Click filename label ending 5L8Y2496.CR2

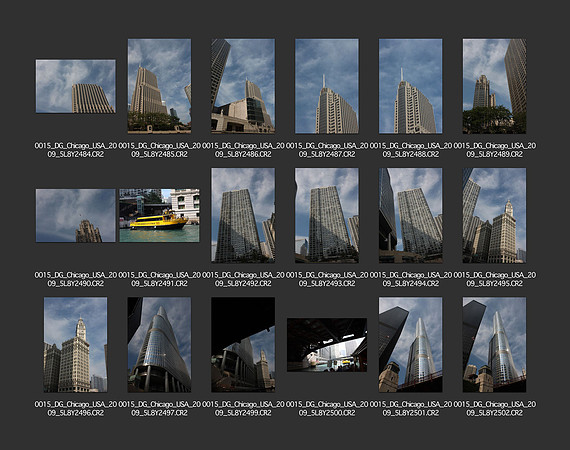(76, 408)
